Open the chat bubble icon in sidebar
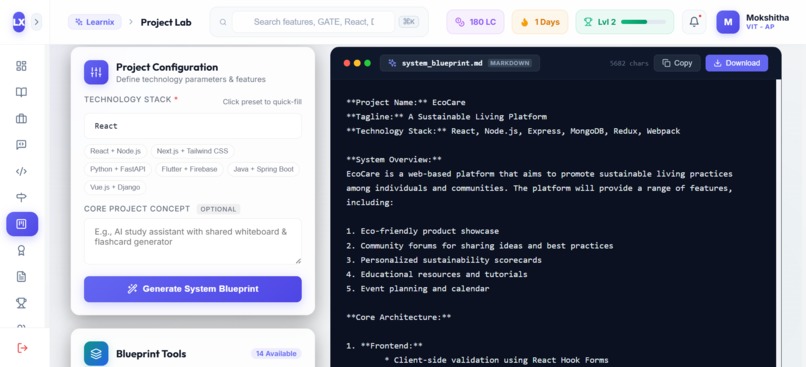Image resolution: width=806 pixels, height=367 pixels. click(21, 145)
